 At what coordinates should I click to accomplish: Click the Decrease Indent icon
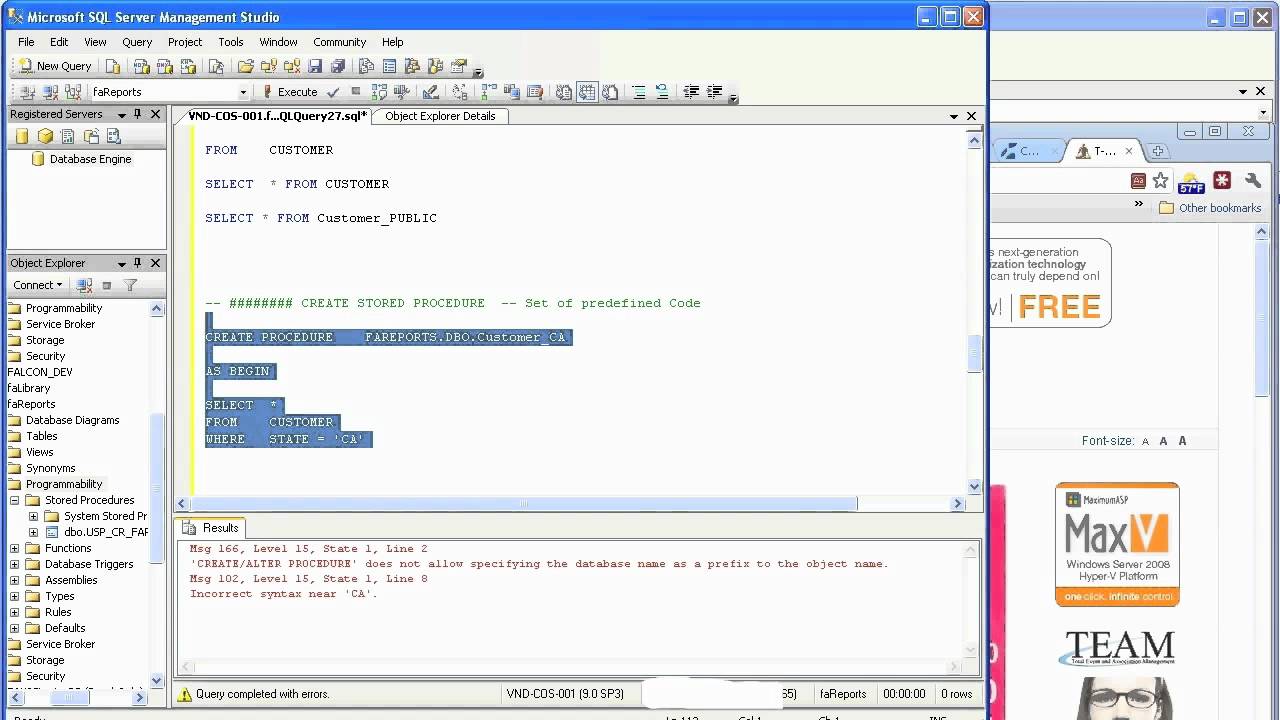pyautogui.click(x=691, y=92)
